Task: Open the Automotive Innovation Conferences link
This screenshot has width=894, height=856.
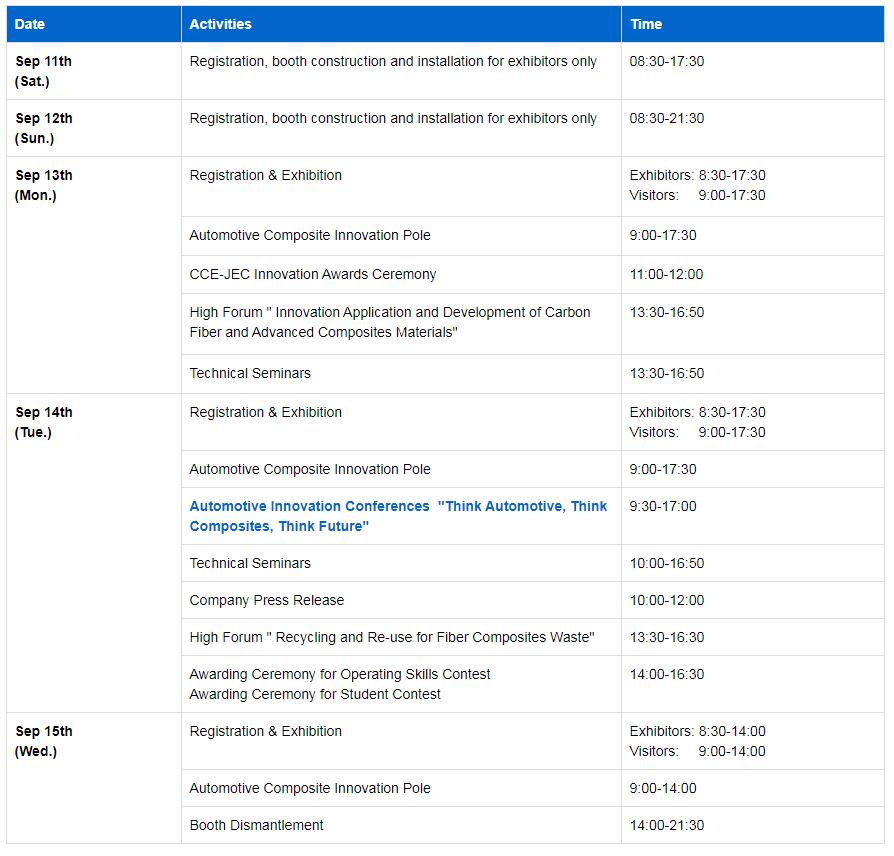Action: click(398, 516)
